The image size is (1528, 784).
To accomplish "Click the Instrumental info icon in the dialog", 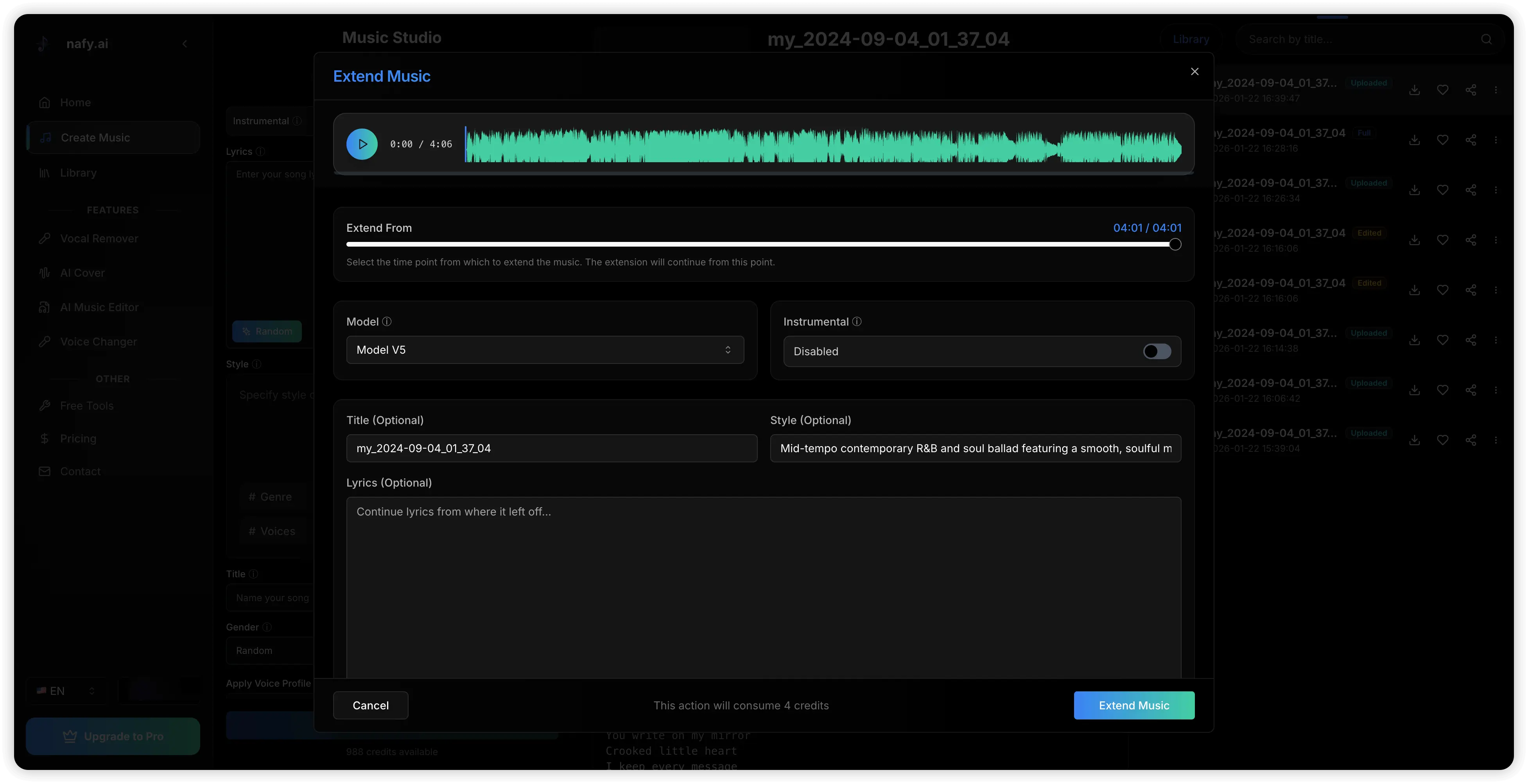I will pyautogui.click(x=857, y=321).
